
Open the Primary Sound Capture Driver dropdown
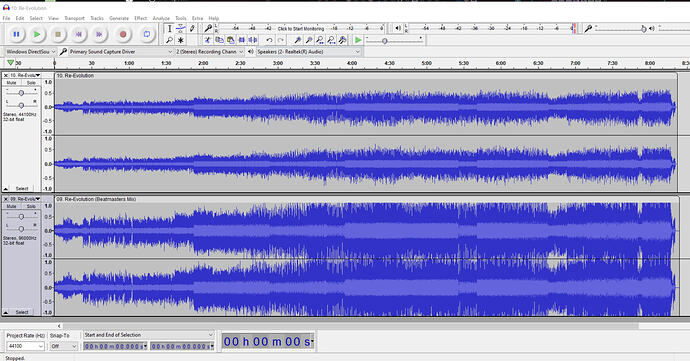[121, 52]
